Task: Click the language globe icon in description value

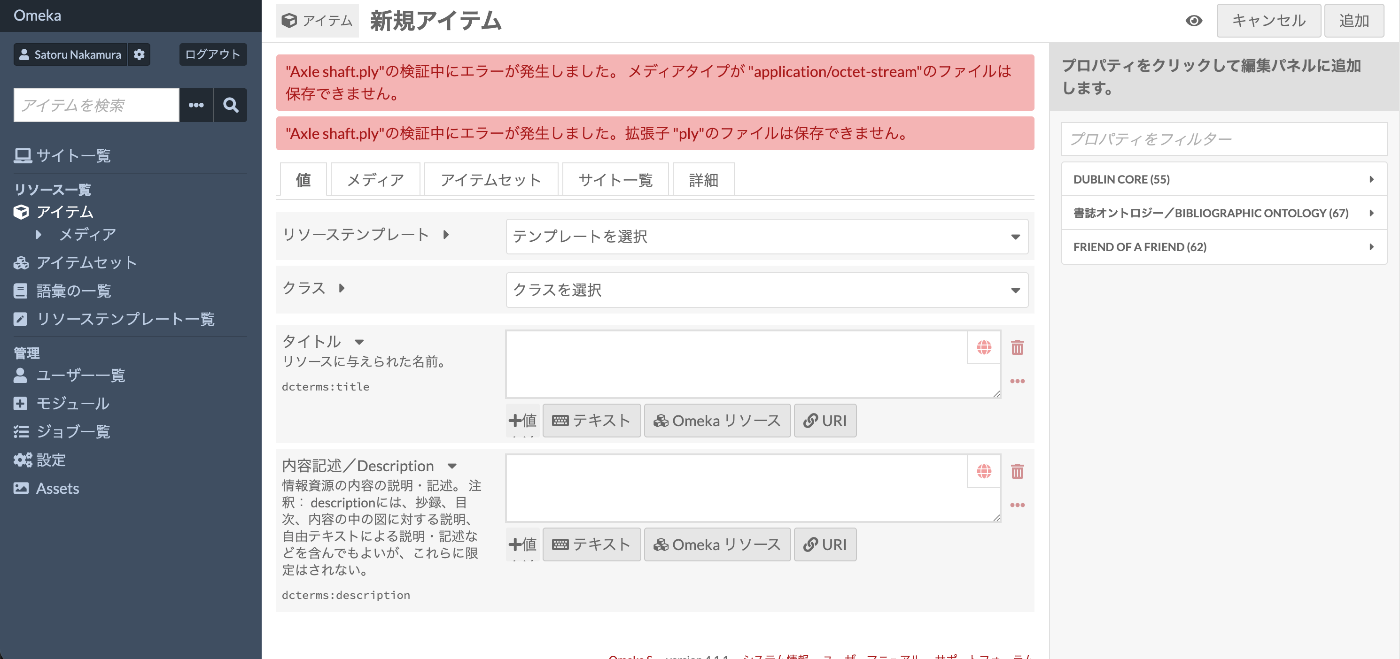Action: (x=984, y=472)
